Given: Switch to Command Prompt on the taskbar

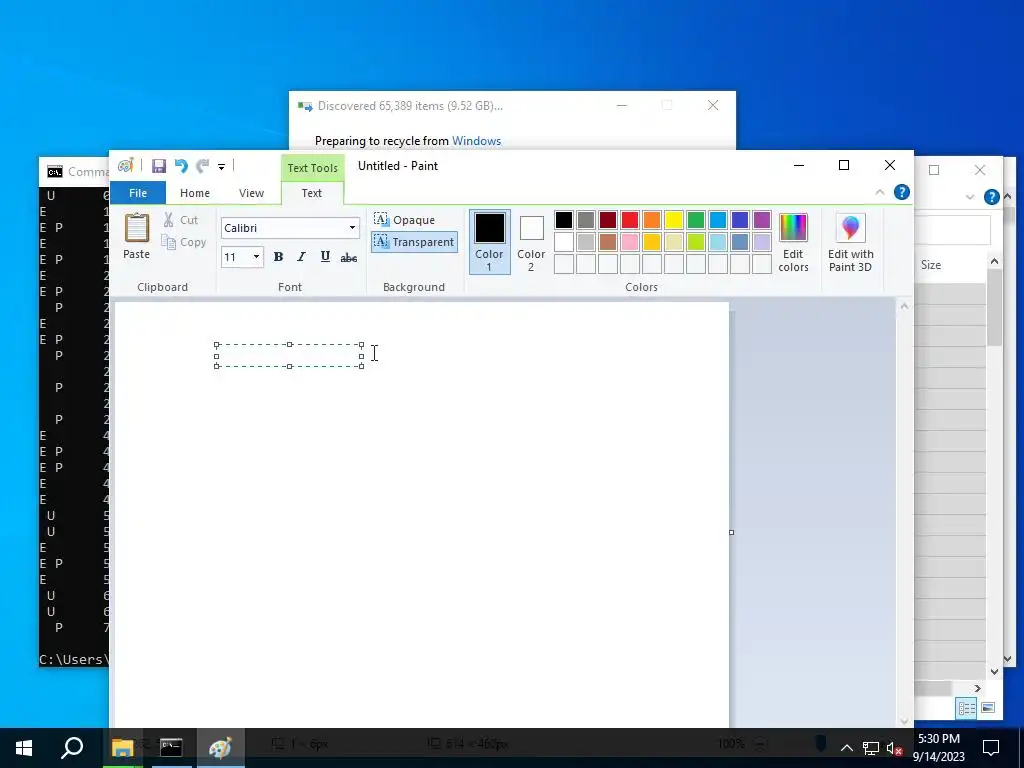Looking at the screenshot, I should [171, 748].
